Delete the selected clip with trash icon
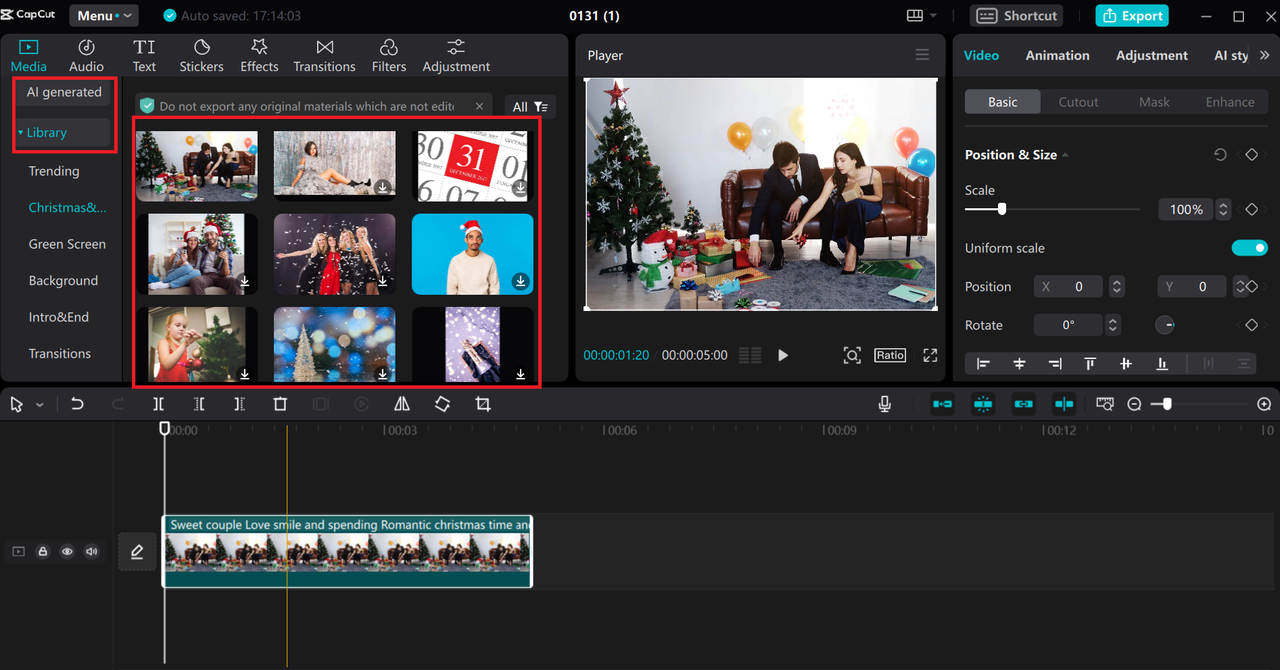The height and width of the screenshot is (670, 1280). pyautogui.click(x=280, y=404)
